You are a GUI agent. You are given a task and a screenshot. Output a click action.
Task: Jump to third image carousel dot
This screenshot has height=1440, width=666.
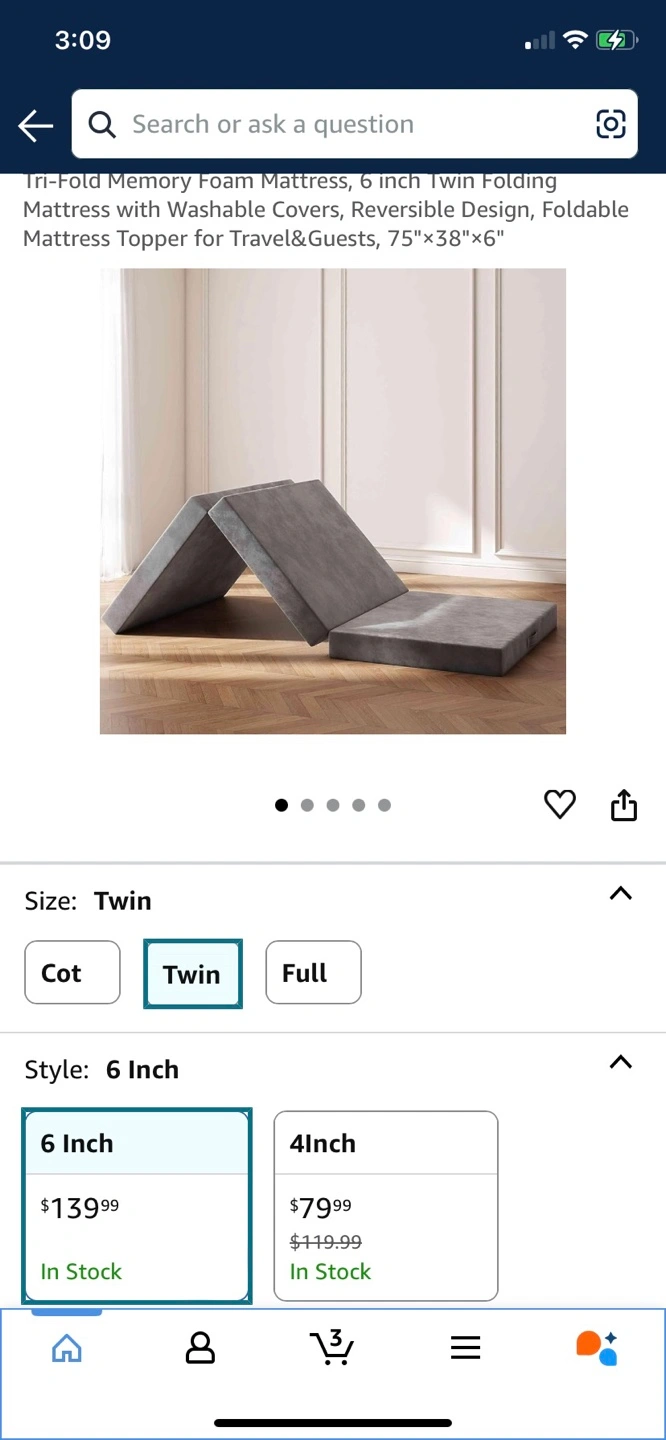[x=333, y=805]
